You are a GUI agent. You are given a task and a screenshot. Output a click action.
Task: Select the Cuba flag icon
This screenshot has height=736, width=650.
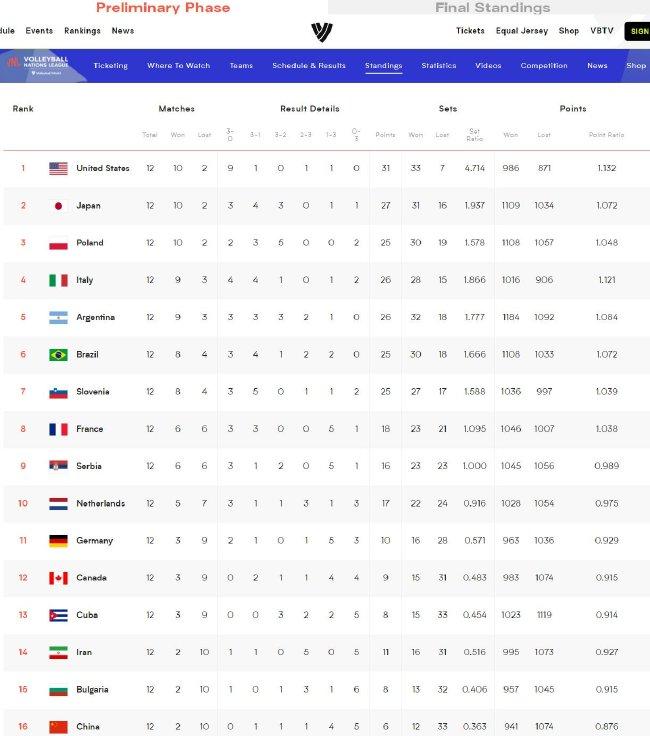(x=58, y=615)
